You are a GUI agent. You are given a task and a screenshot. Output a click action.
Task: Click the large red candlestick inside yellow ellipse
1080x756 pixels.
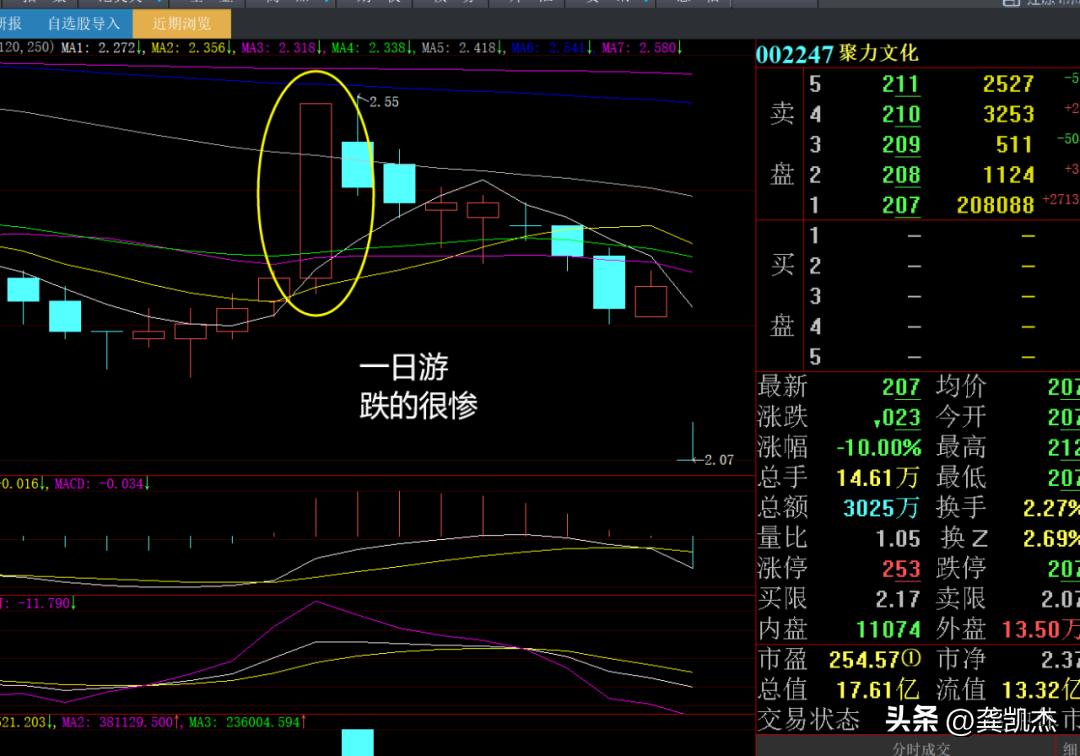[315, 190]
